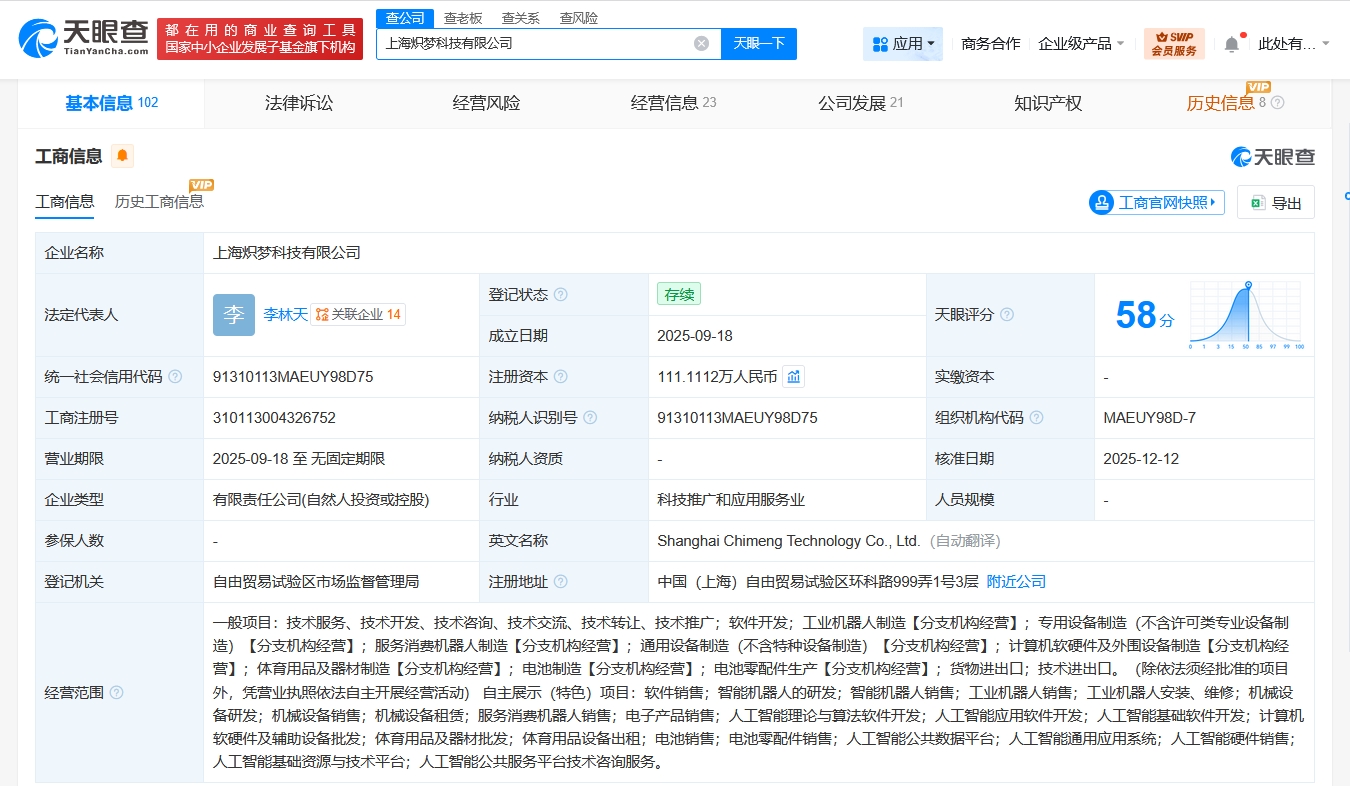Expand the 企业级产品 dropdown
Image resolution: width=1350 pixels, height=786 pixels.
pyautogui.click(x=1081, y=44)
